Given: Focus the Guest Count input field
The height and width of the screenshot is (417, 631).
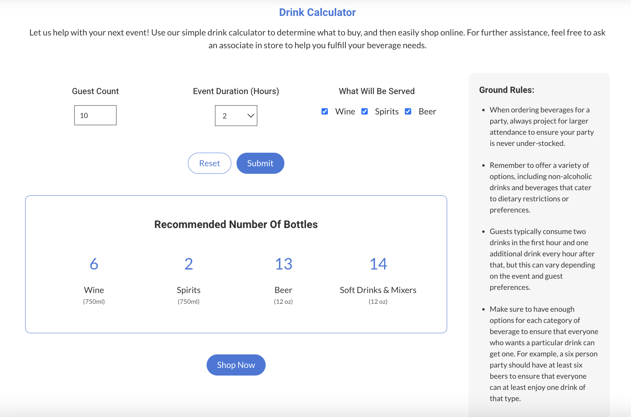Looking at the screenshot, I should tap(95, 115).
